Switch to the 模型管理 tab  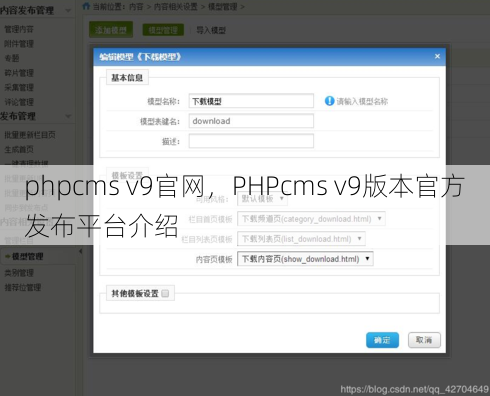coord(163,30)
